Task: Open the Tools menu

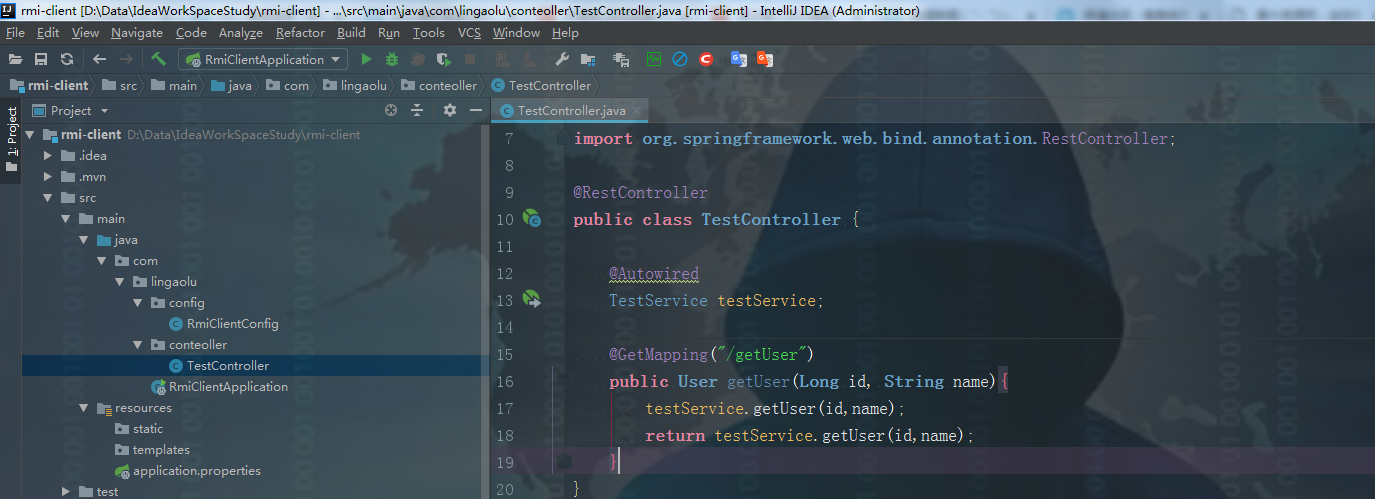Action: click(x=429, y=33)
